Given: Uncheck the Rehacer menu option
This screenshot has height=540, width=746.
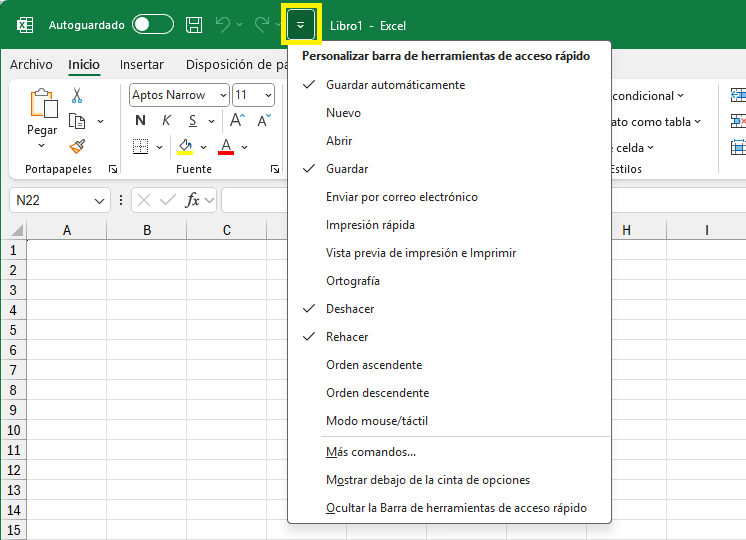Looking at the screenshot, I should (x=449, y=337).
